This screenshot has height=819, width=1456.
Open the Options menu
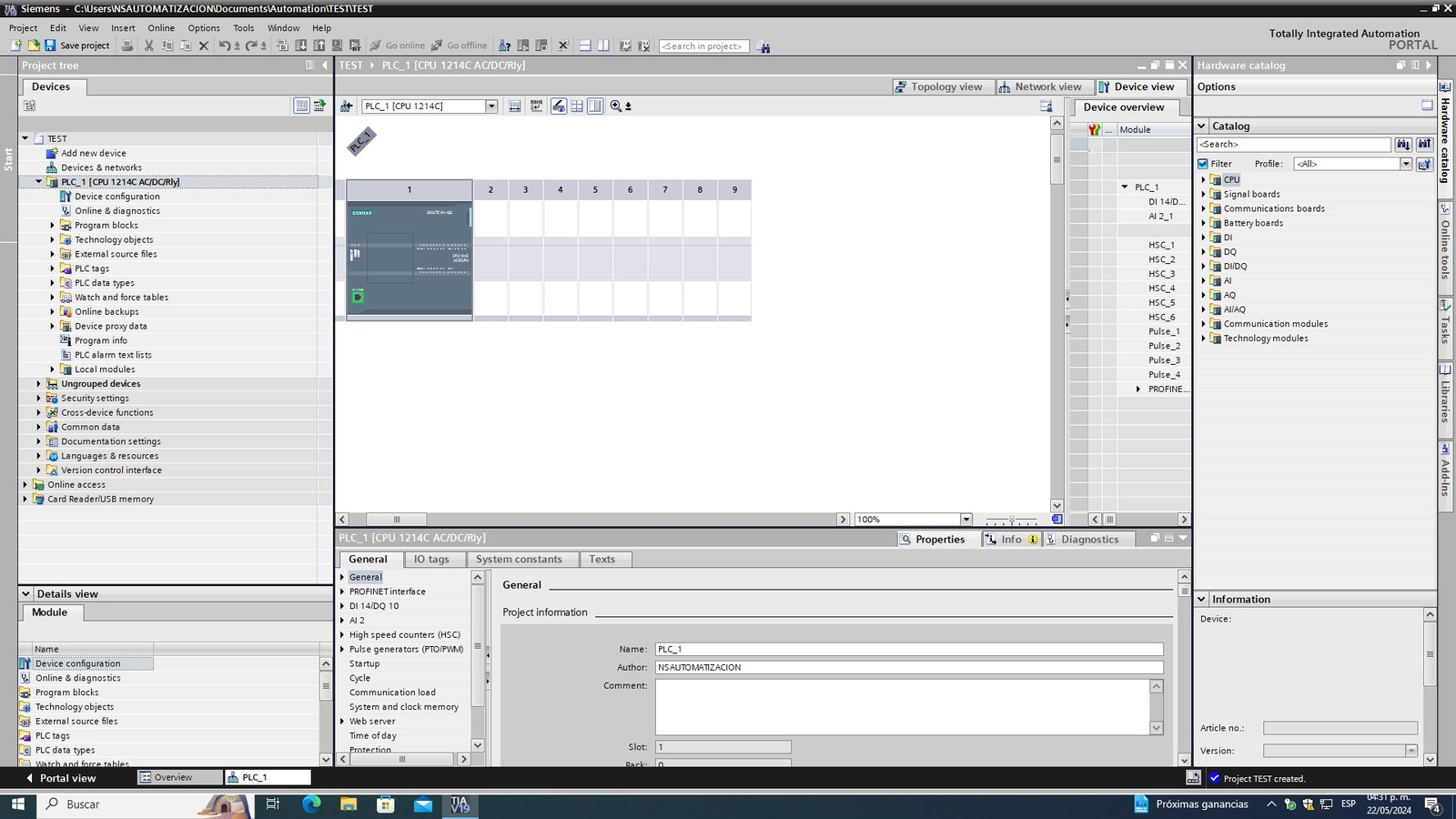(x=204, y=28)
